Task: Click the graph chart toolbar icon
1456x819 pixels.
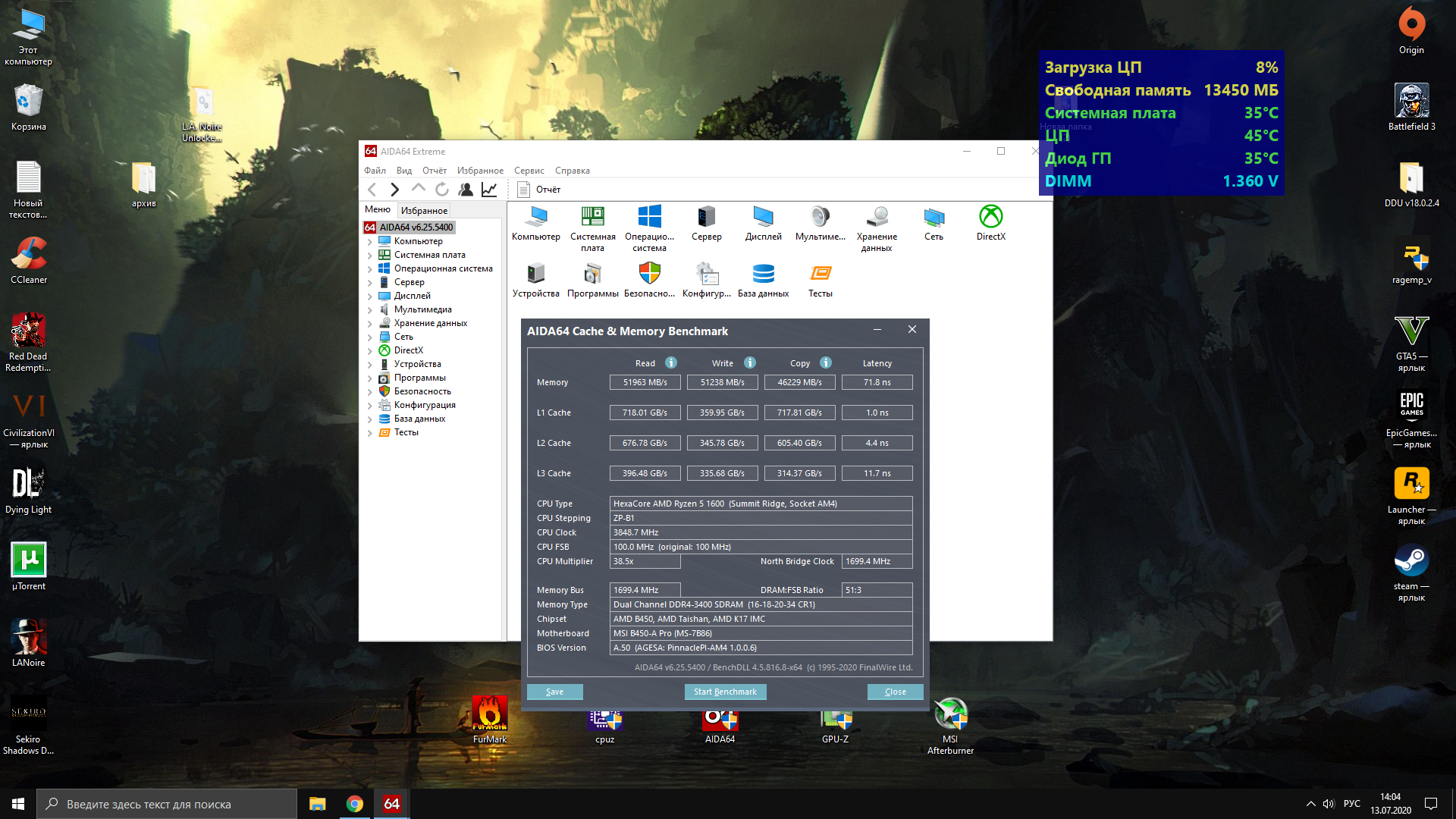Action: pos(489,190)
